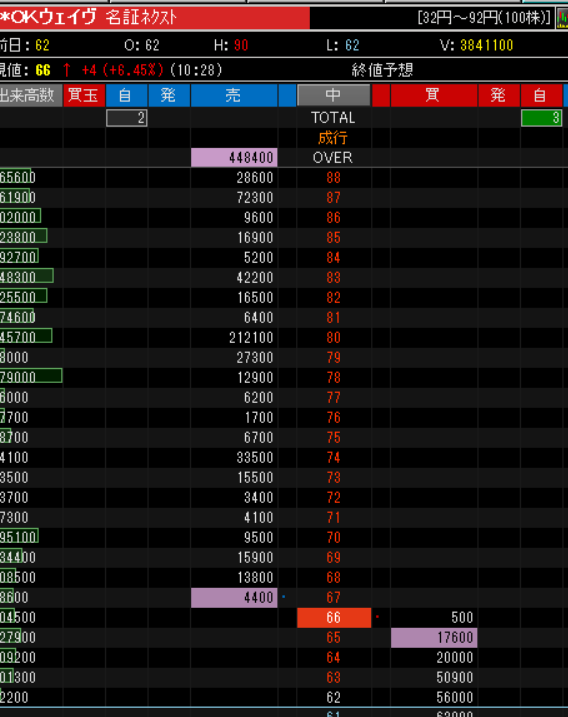Click the red 自 header on buy side
Screen dimensions: 568x717
541,95
